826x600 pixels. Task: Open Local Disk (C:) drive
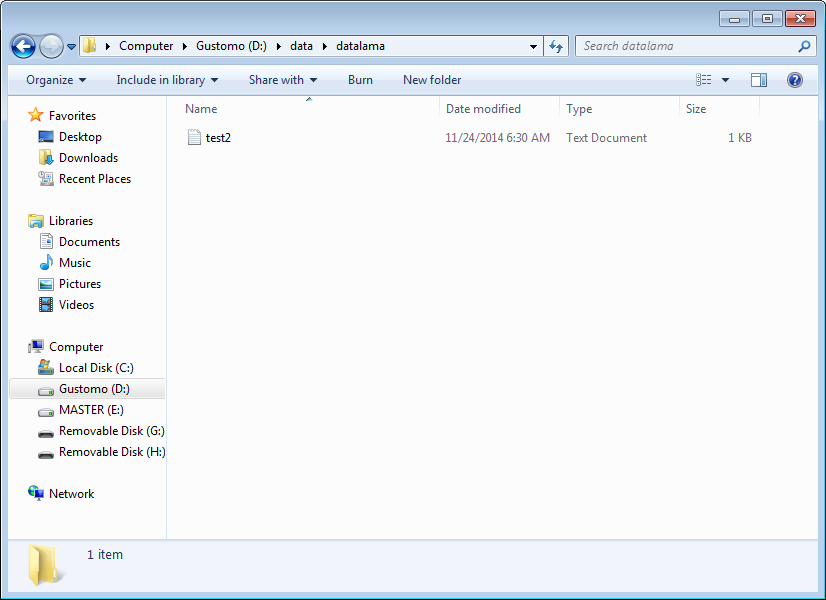96,368
